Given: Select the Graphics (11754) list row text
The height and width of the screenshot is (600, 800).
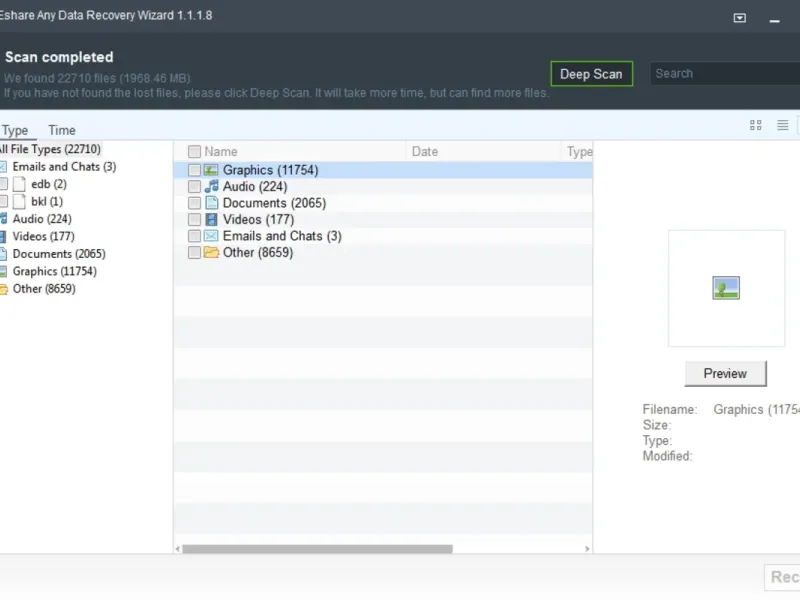Looking at the screenshot, I should click(x=270, y=170).
